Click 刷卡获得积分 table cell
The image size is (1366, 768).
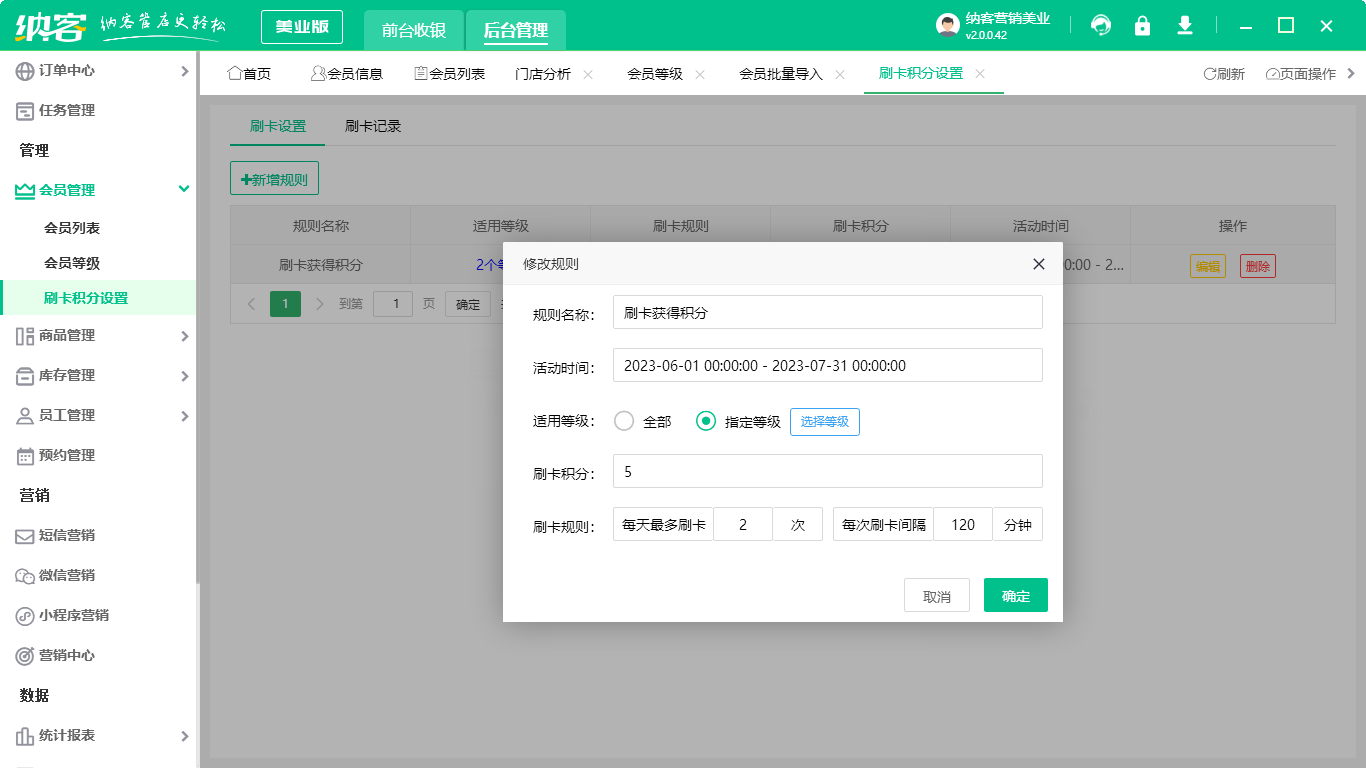click(320, 265)
